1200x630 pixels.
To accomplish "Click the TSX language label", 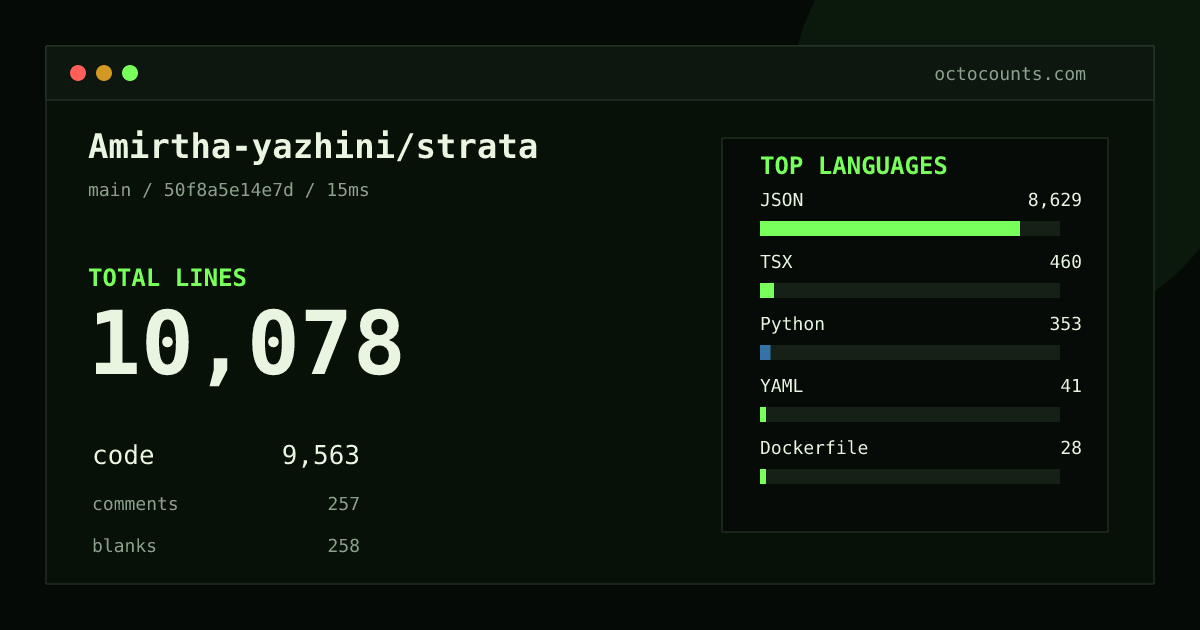I will (776, 262).
